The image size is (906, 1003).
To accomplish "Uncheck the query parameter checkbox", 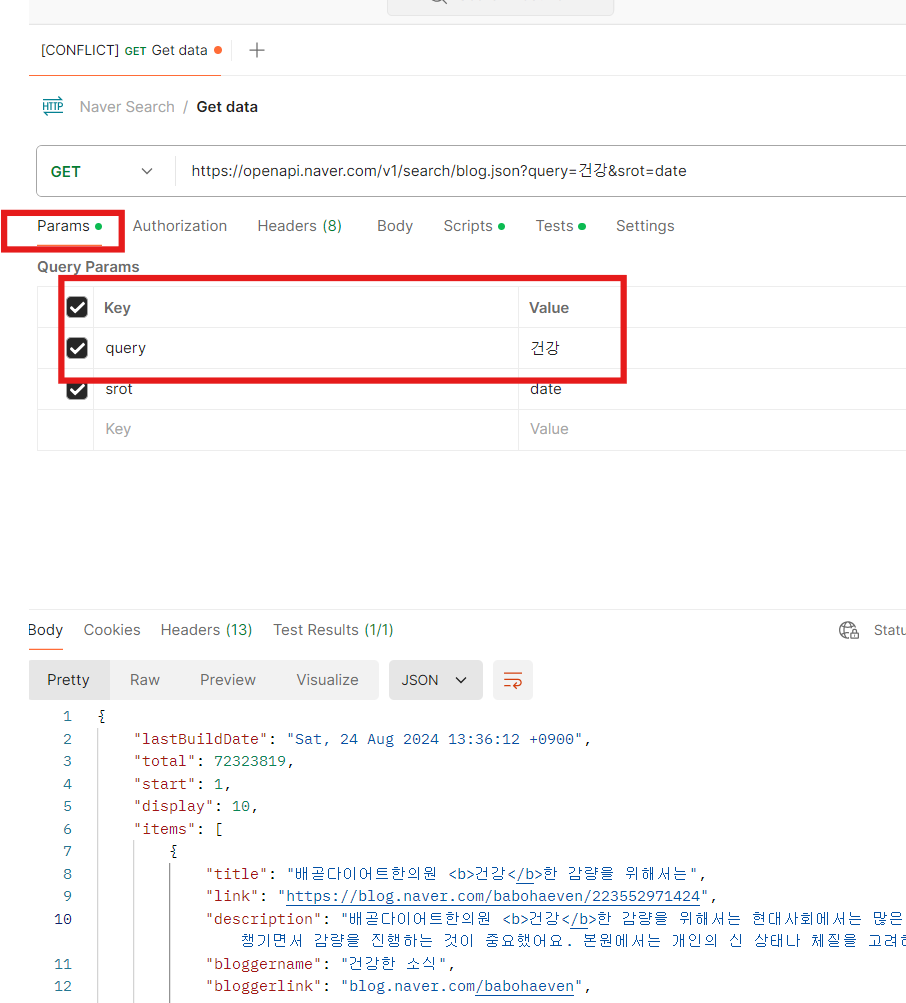I will (x=77, y=347).
